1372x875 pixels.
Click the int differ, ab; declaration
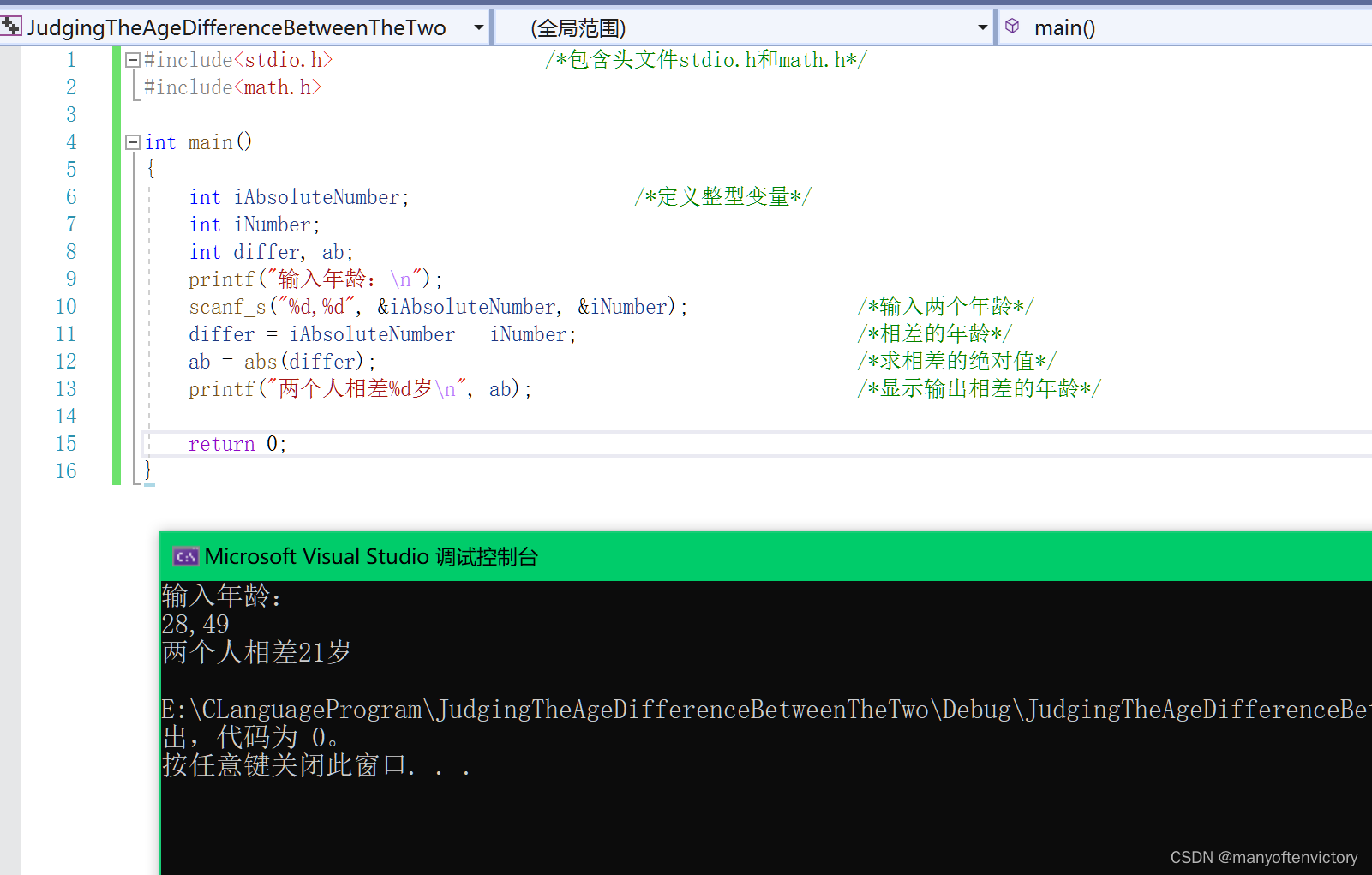[x=271, y=252]
